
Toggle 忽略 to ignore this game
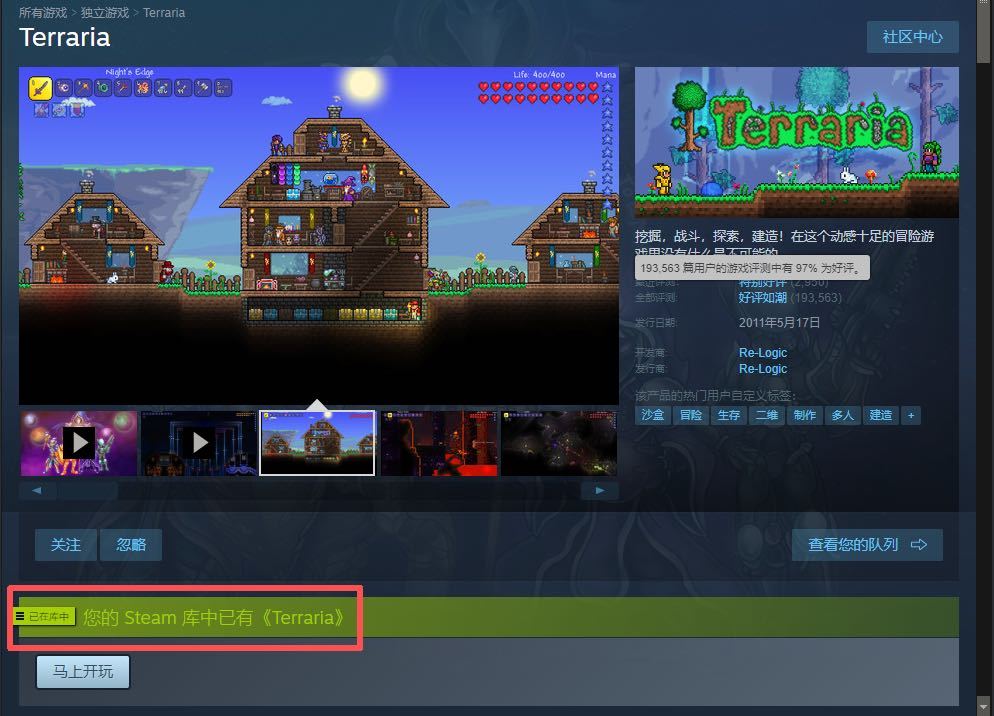(131, 545)
